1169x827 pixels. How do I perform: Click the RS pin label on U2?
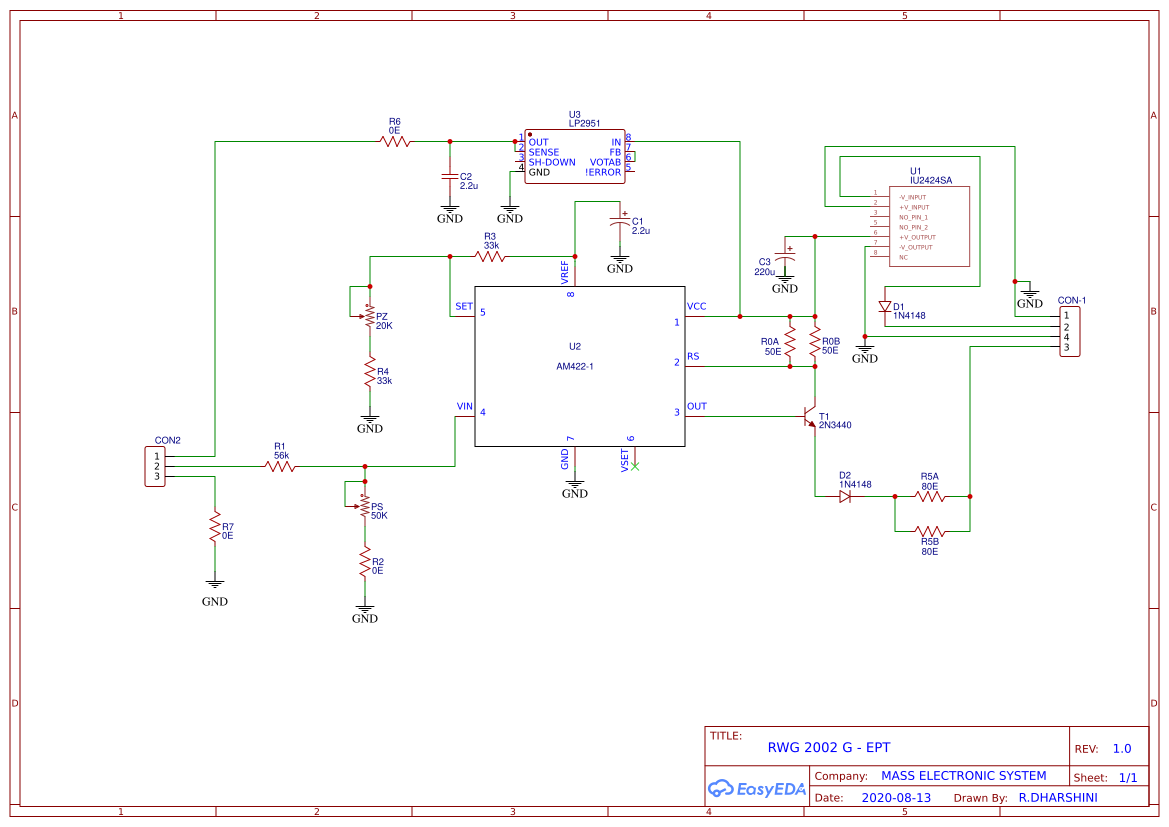(x=693, y=356)
